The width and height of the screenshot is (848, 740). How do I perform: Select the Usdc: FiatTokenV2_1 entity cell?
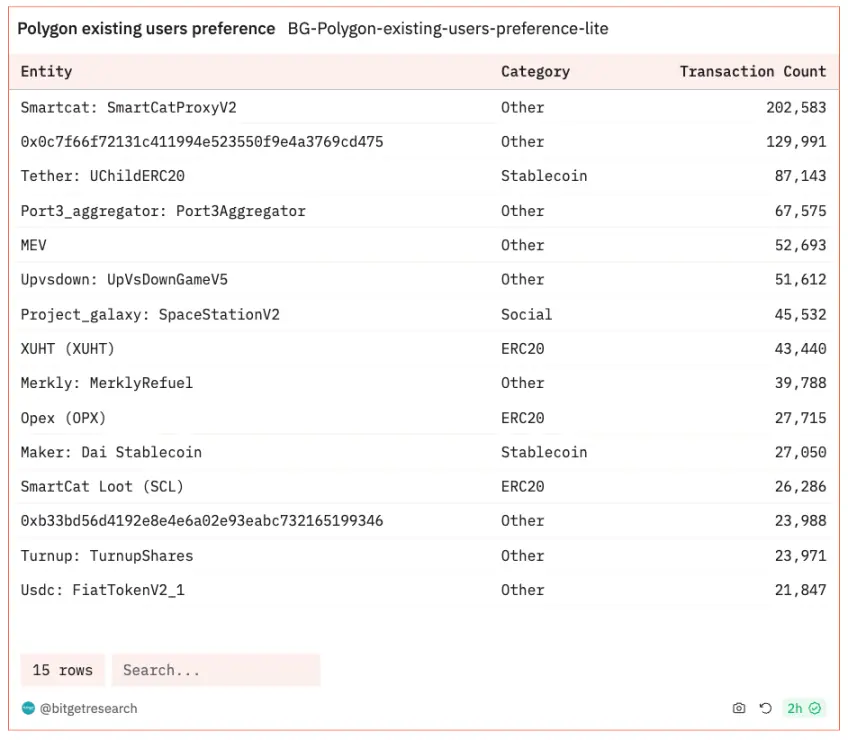click(103, 590)
